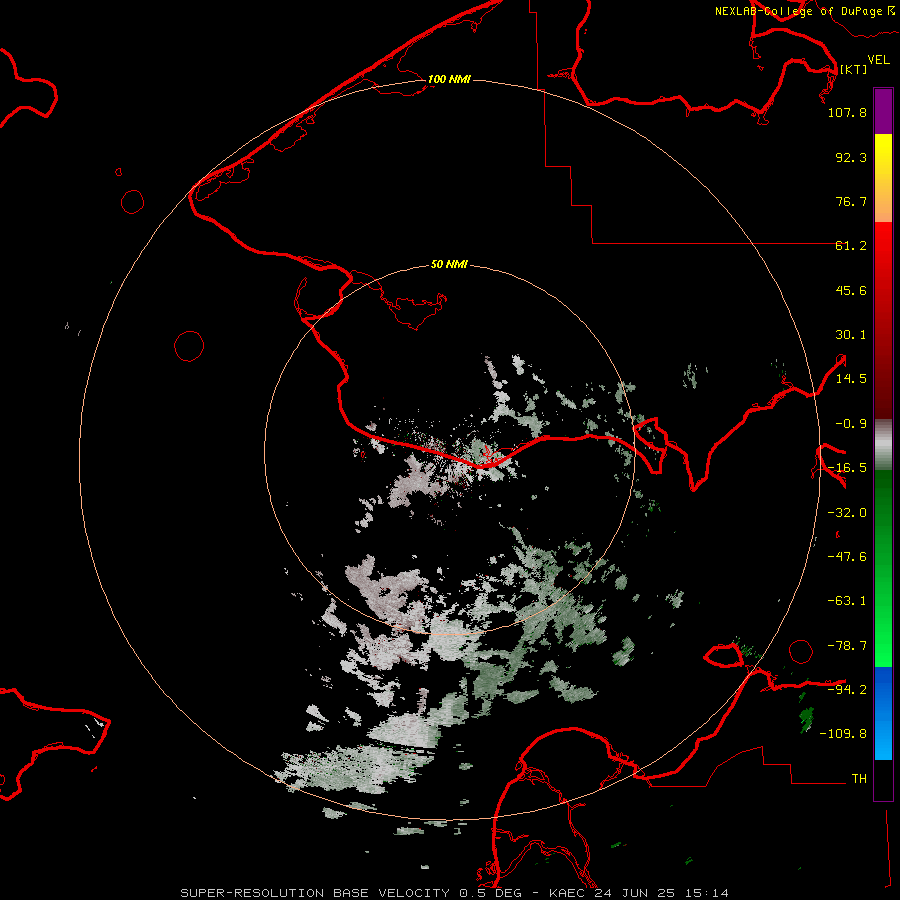
Task: Click the TH legend label
Action: (859, 779)
